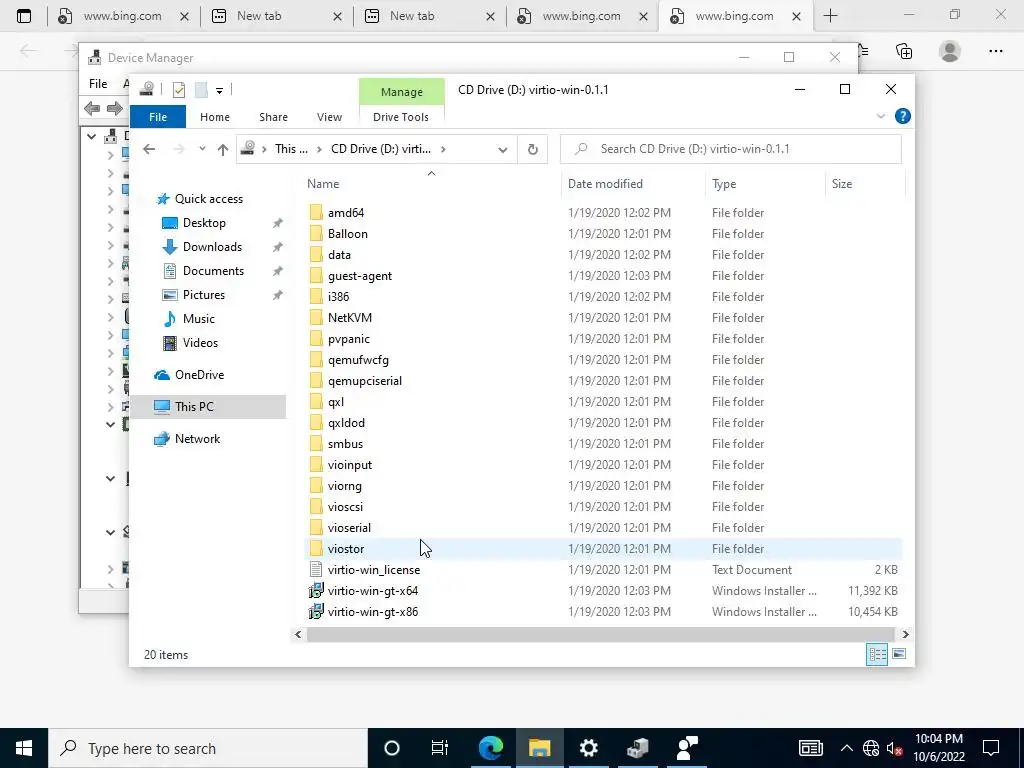Click the Cortana circle on taskbar

[391, 748]
